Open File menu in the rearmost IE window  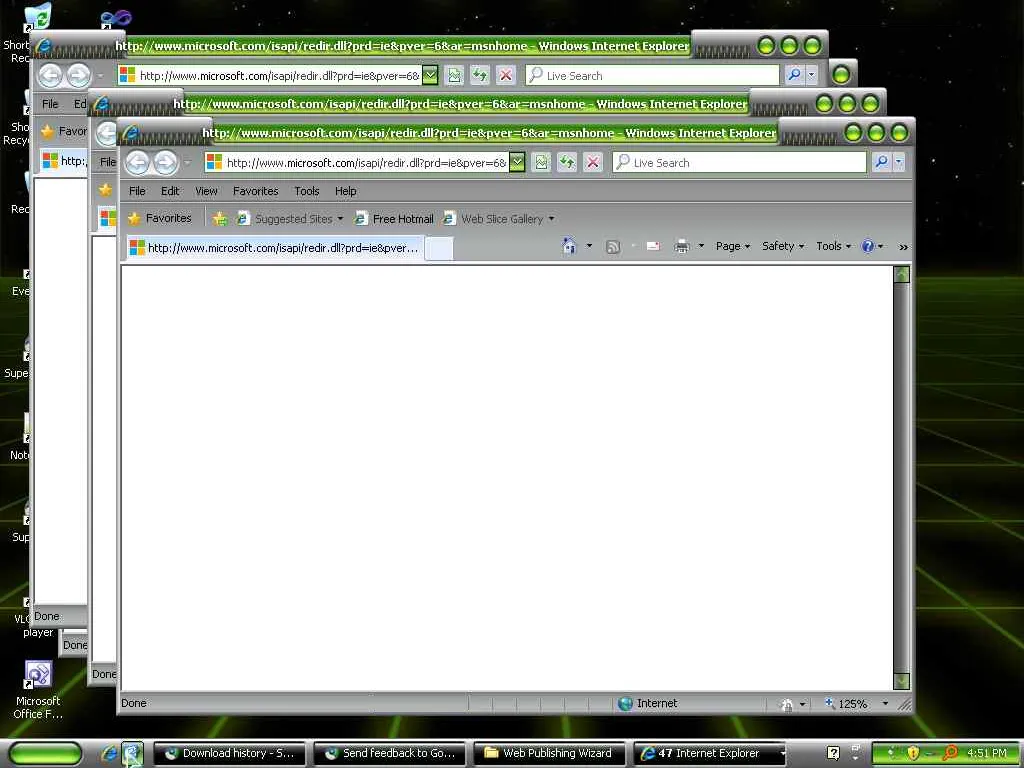coord(50,104)
